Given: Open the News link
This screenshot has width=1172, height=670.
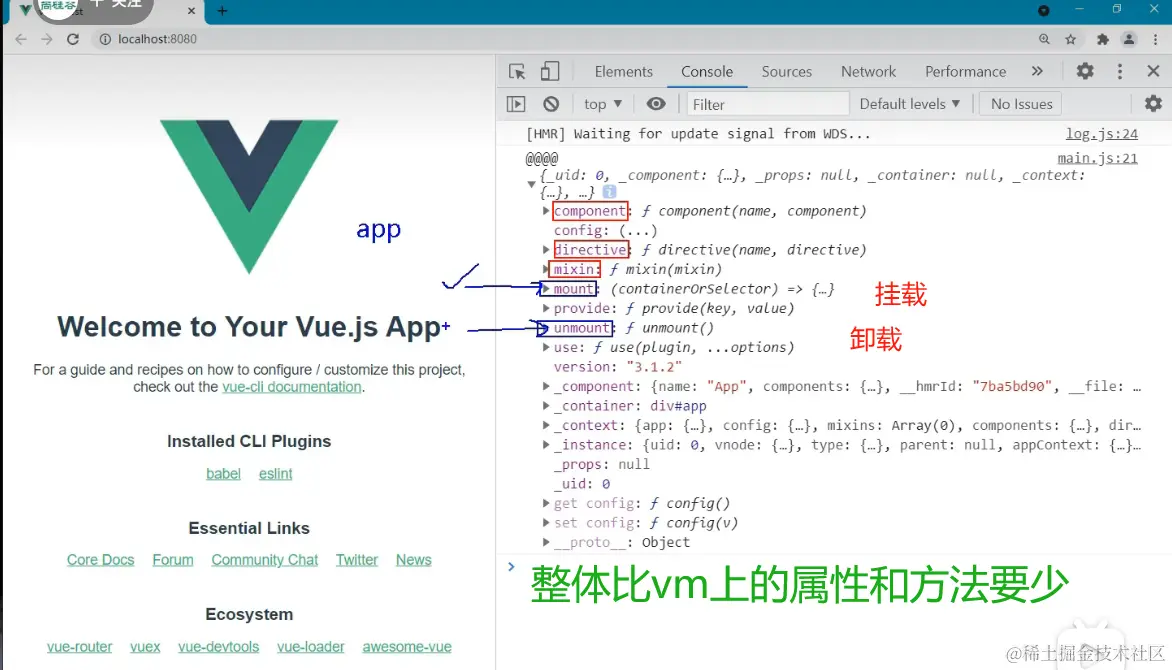Looking at the screenshot, I should 413,560.
